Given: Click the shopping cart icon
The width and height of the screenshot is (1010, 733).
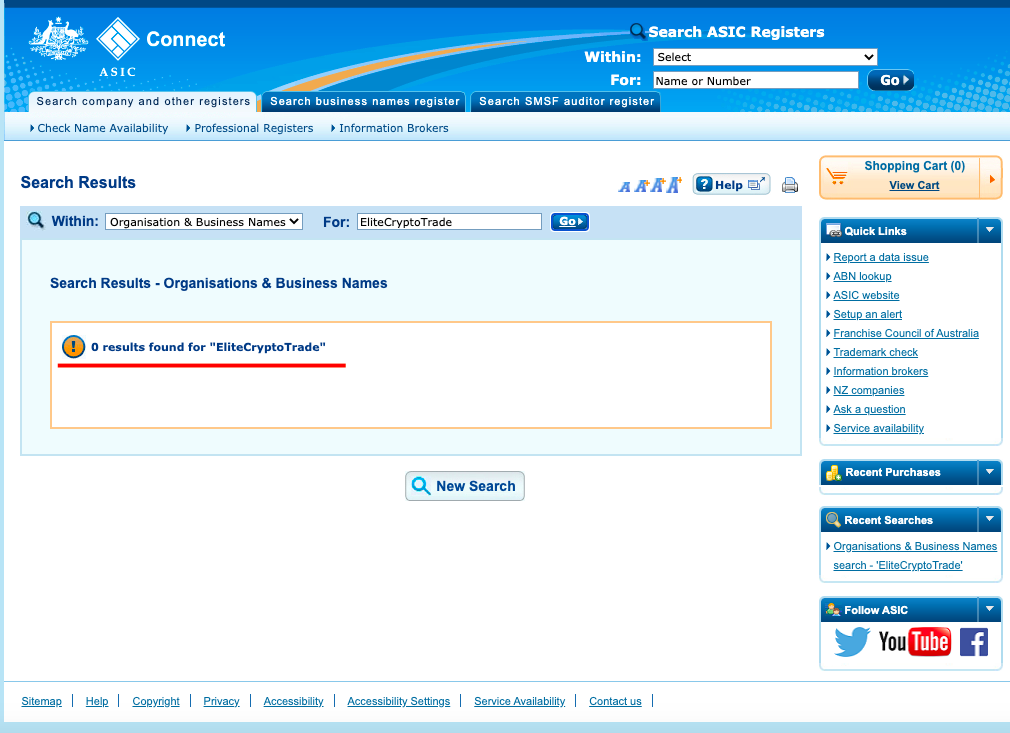Looking at the screenshot, I should (837, 176).
